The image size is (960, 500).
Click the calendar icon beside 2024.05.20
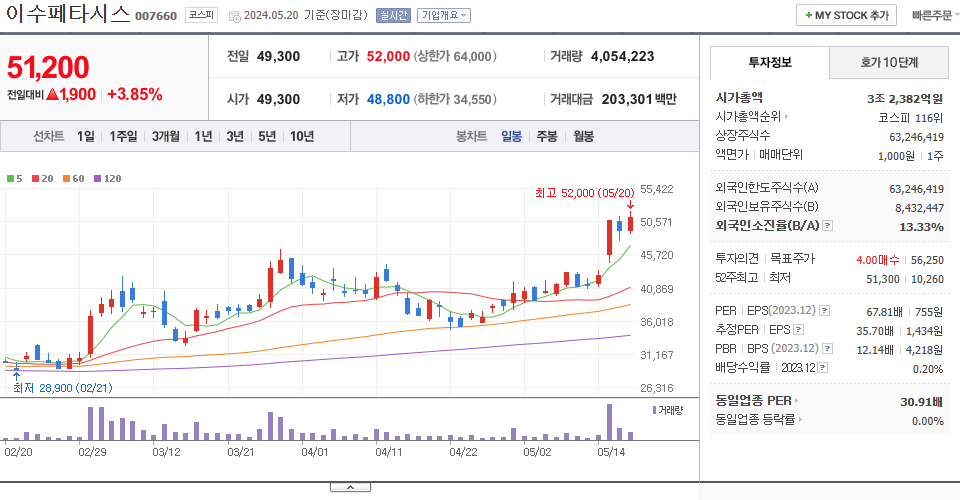coord(234,17)
